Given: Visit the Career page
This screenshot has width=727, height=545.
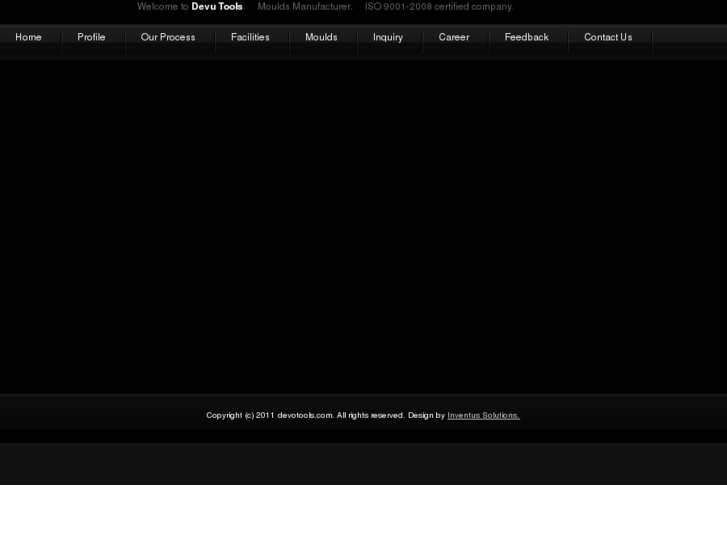Looking at the screenshot, I should [x=454, y=37].
